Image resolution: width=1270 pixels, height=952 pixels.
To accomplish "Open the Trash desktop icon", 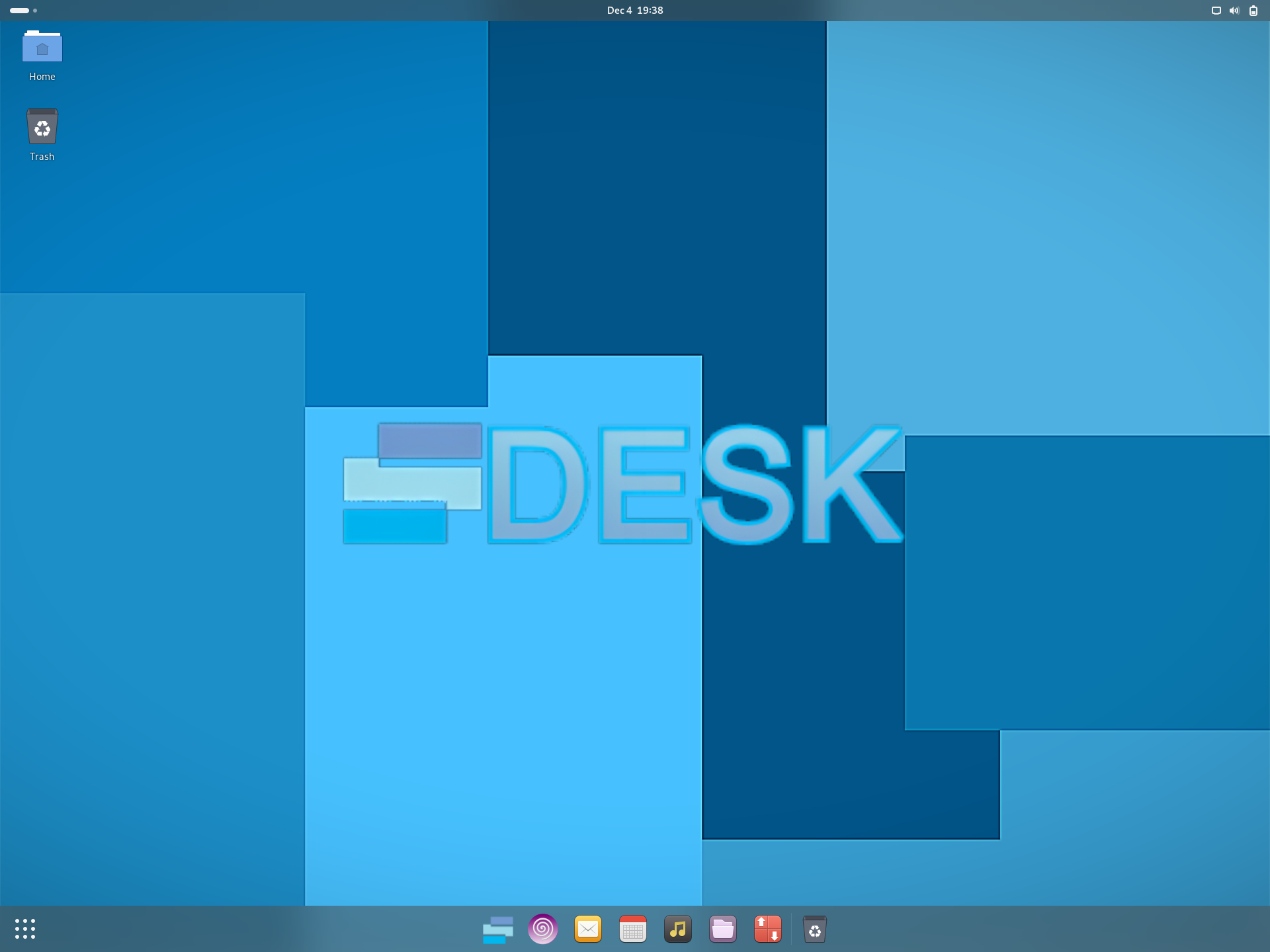I will (42, 135).
